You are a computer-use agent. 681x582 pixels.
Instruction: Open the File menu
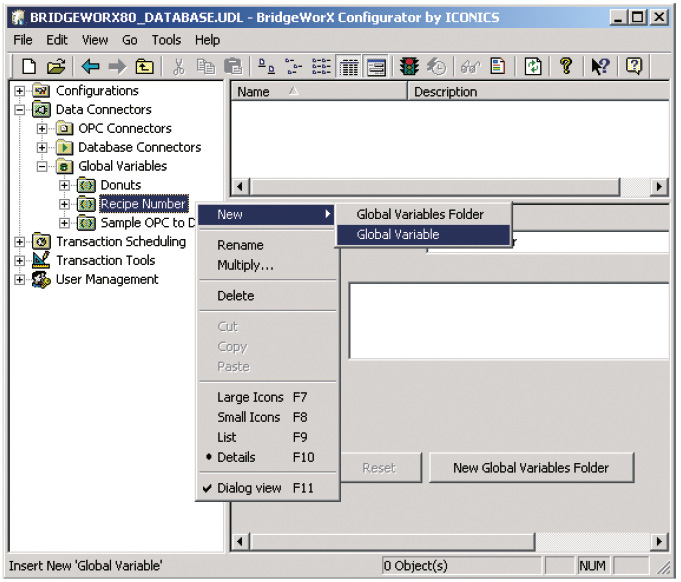click(x=23, y=40)
